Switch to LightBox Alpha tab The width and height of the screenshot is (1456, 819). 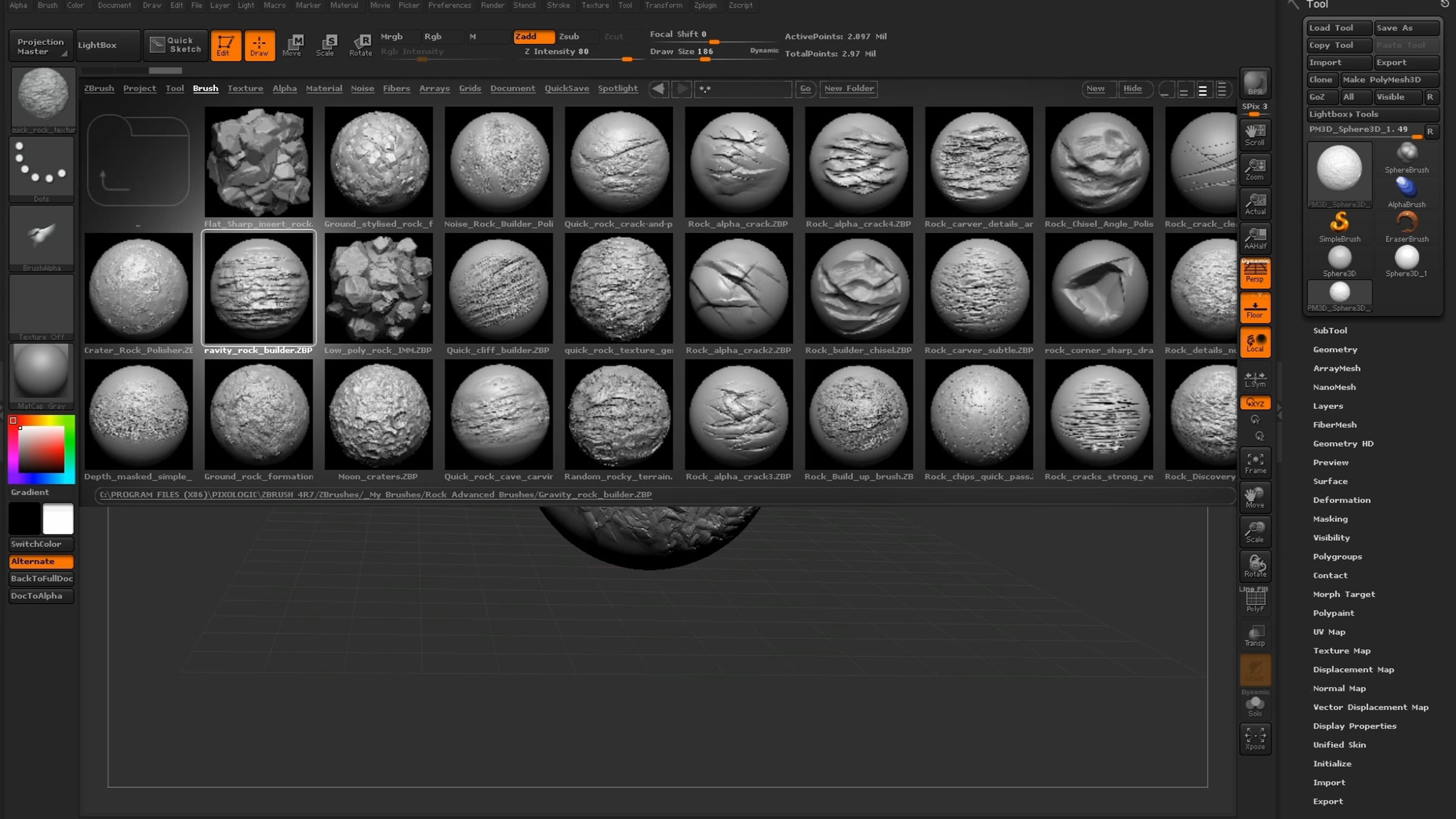tap(285, 89)
